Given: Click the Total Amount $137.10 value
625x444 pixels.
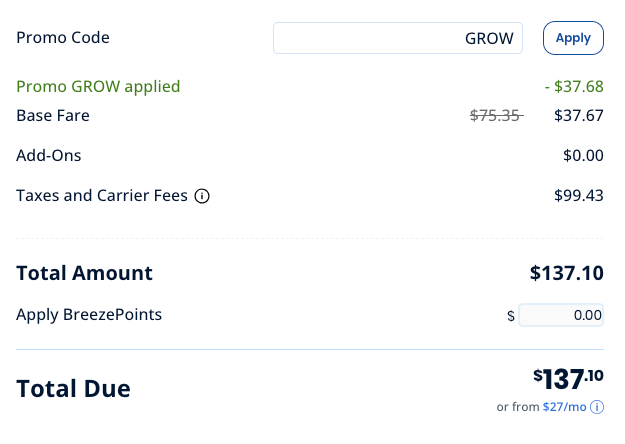Looking at the screenshot, I should tap(566, 273).
